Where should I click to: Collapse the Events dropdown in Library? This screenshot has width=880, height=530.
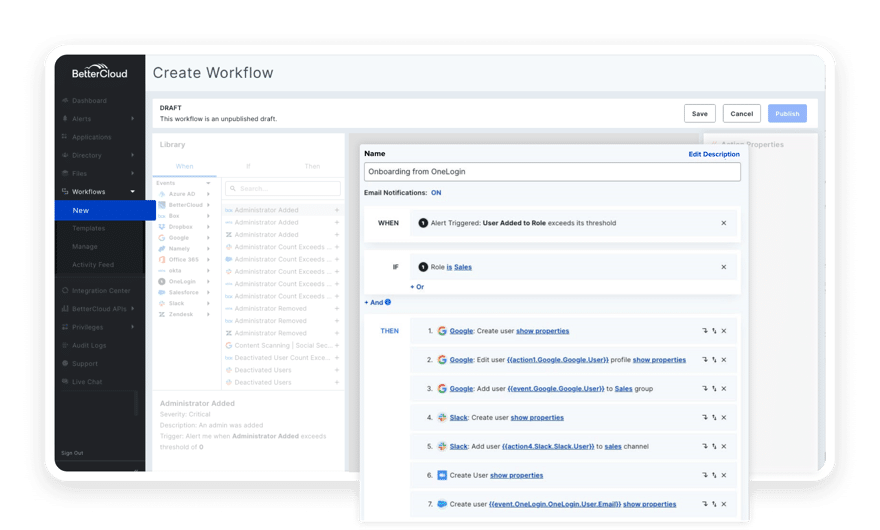pyautogui.click(x=208, y=184)
